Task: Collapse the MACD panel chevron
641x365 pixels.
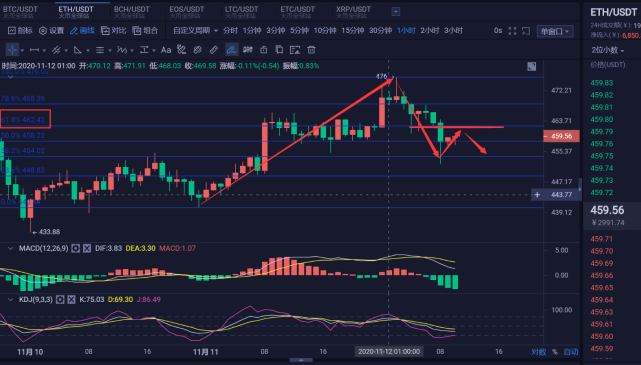Action: point(10,248)
